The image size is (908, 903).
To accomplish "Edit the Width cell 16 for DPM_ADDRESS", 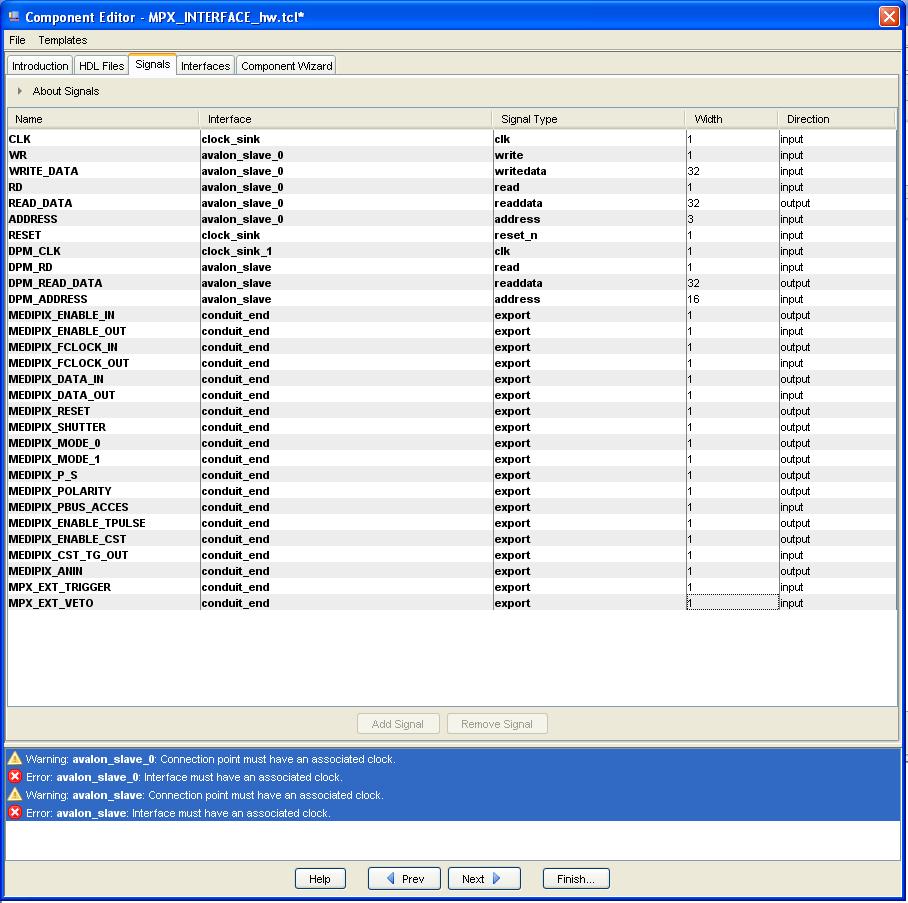I will (x=733, y=299).
